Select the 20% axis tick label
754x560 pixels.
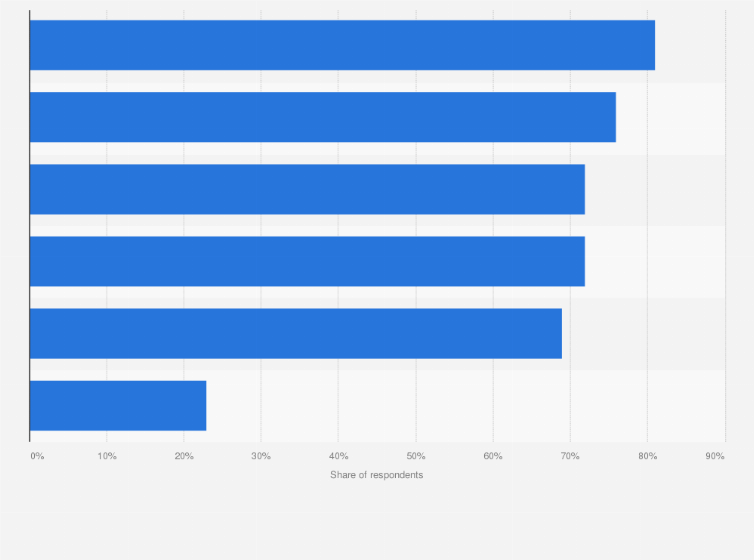[184, 456]
